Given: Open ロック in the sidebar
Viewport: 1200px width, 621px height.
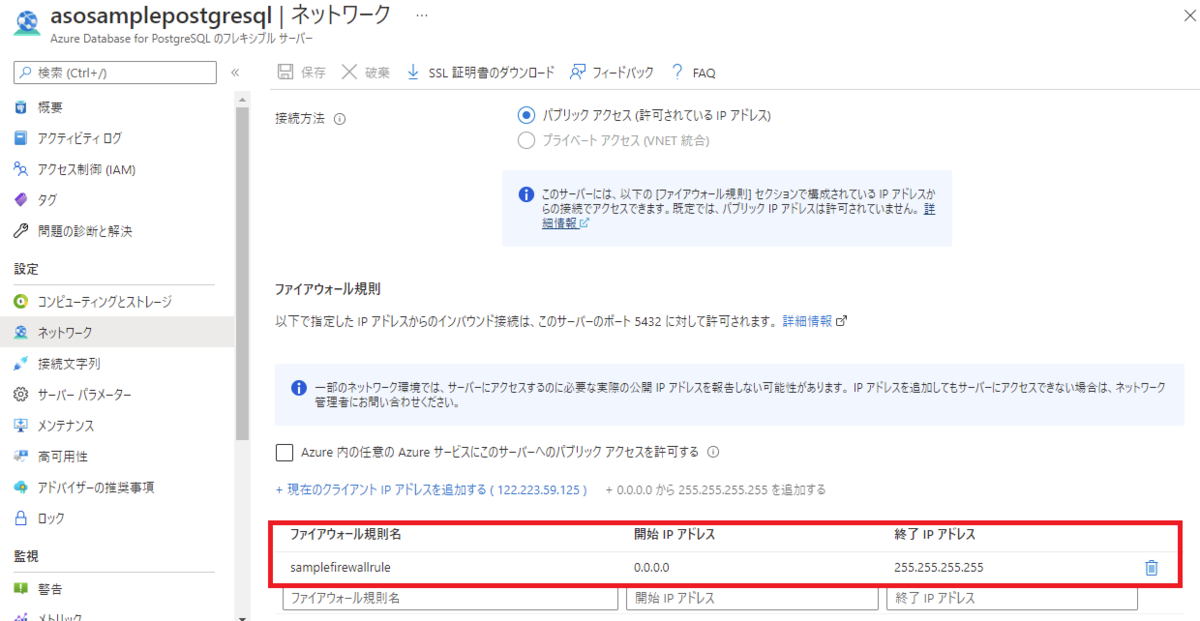Looking at the screenshot, I should tap(51, 518).
